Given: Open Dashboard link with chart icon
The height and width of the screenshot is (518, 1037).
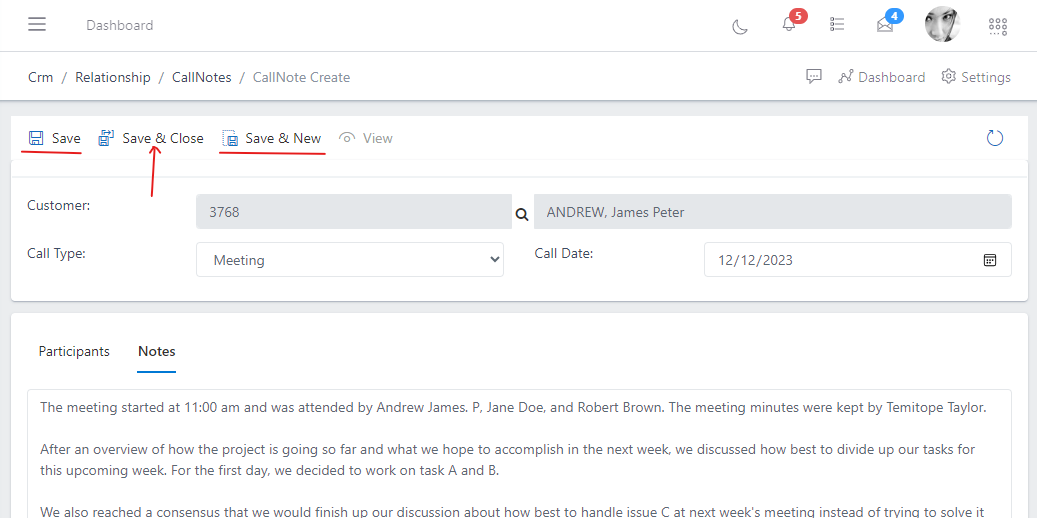Looking at the screenshot, I should click(x=881, y=77).
